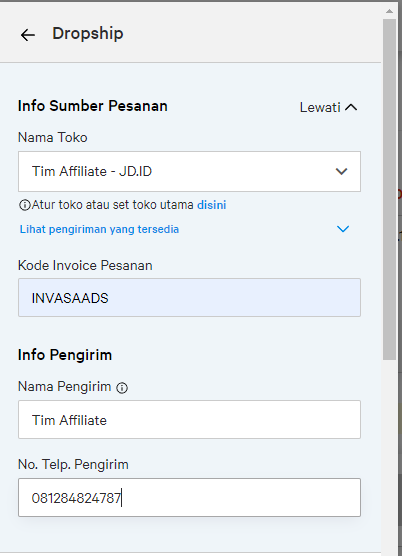Click the No. Telp. Pengirim phone field
Viewport: 402px width, 556px height.
pos(189,497)
